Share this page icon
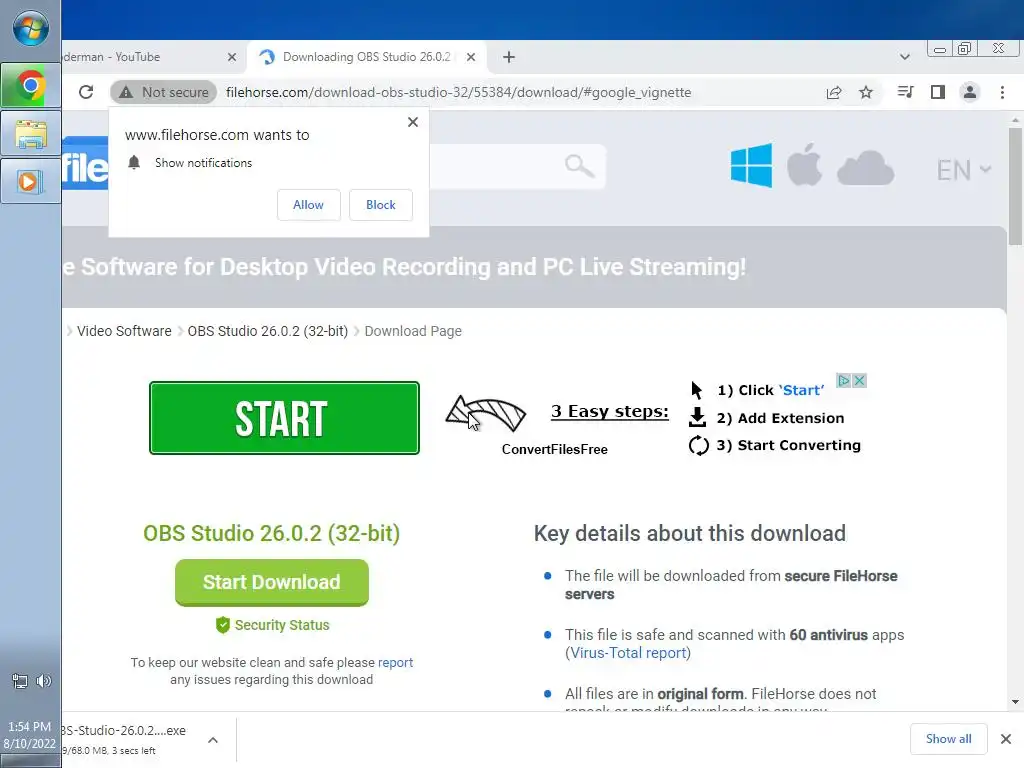 pos(833,92)
